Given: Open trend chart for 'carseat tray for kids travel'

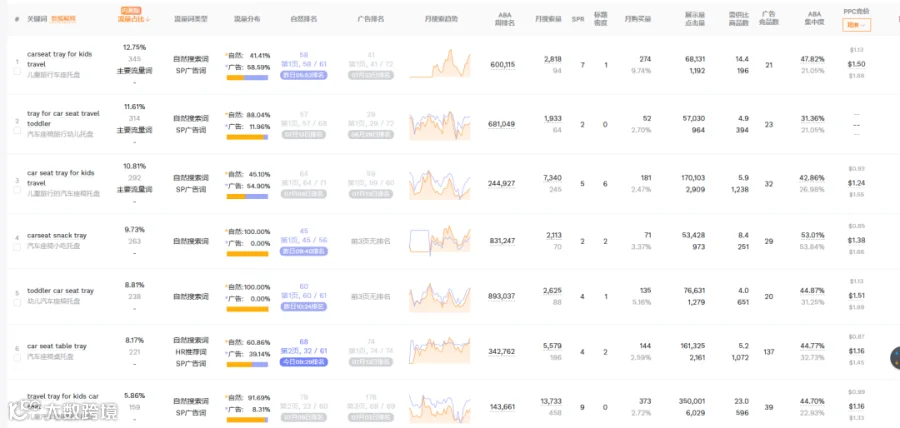Looking at the screenshot, I should click(440, 63).
